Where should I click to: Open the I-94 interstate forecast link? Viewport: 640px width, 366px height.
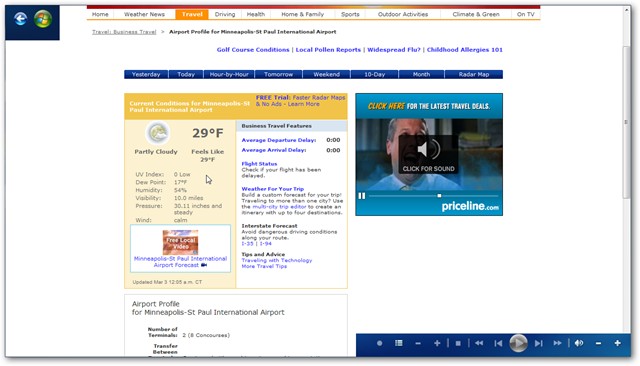click(x=266, y=244)
